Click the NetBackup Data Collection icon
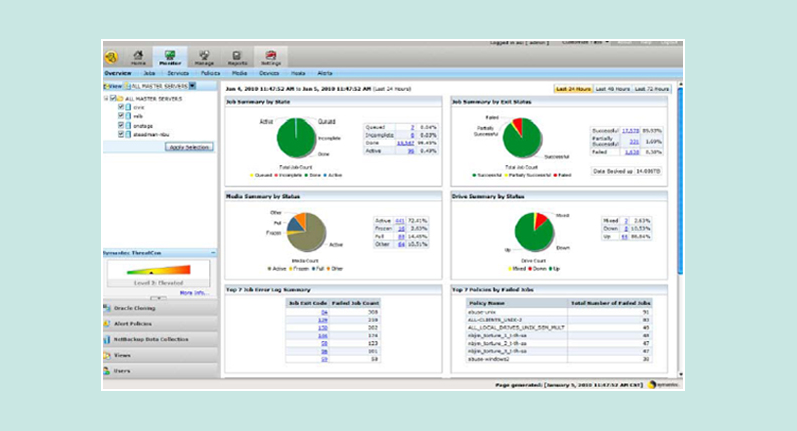Viewport: 797px width, 431px height. (x=107, y=339)
